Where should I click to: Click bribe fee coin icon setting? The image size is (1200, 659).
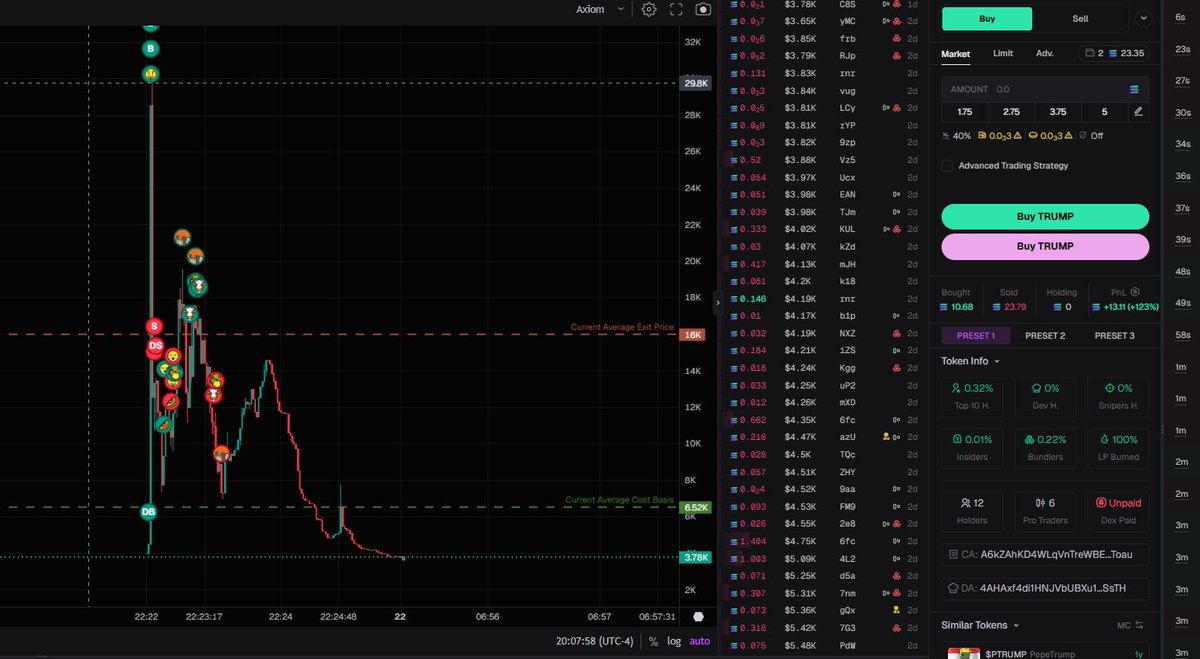coord(1031,135)
